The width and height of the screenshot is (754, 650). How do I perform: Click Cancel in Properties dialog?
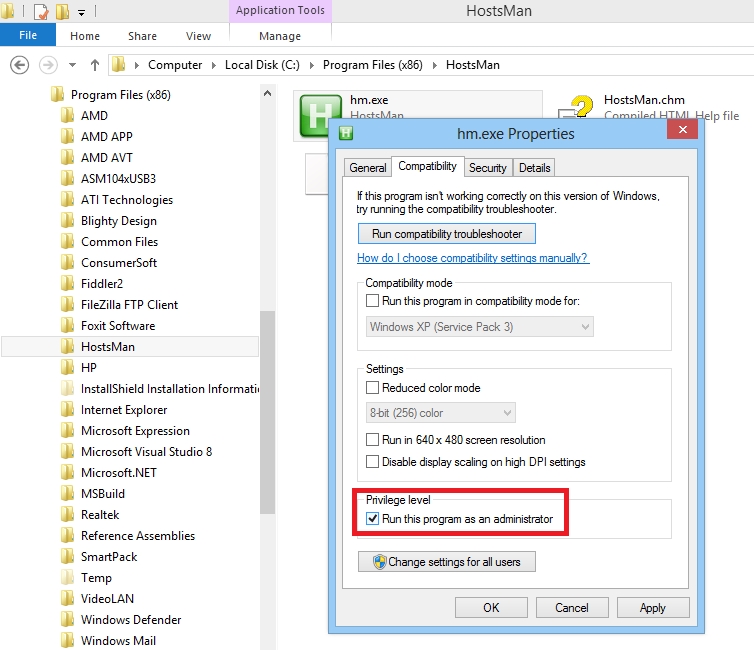[572, 608]
